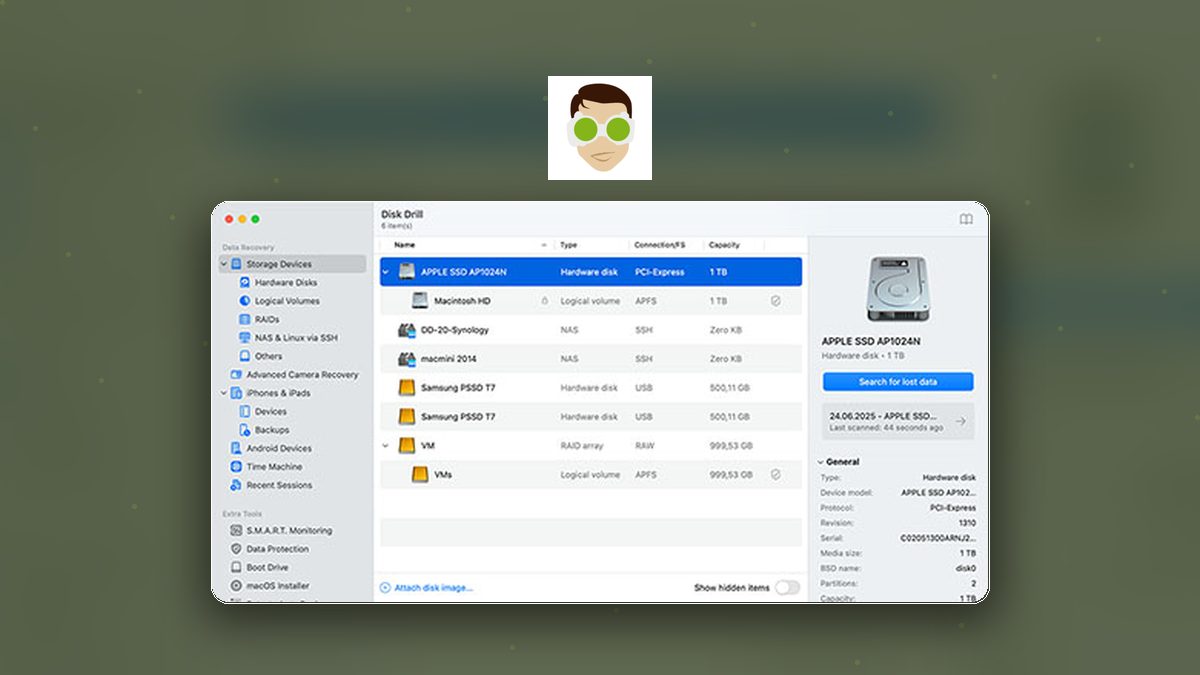Click the plus icon beside Attach disk image

(x=385, y=588)
